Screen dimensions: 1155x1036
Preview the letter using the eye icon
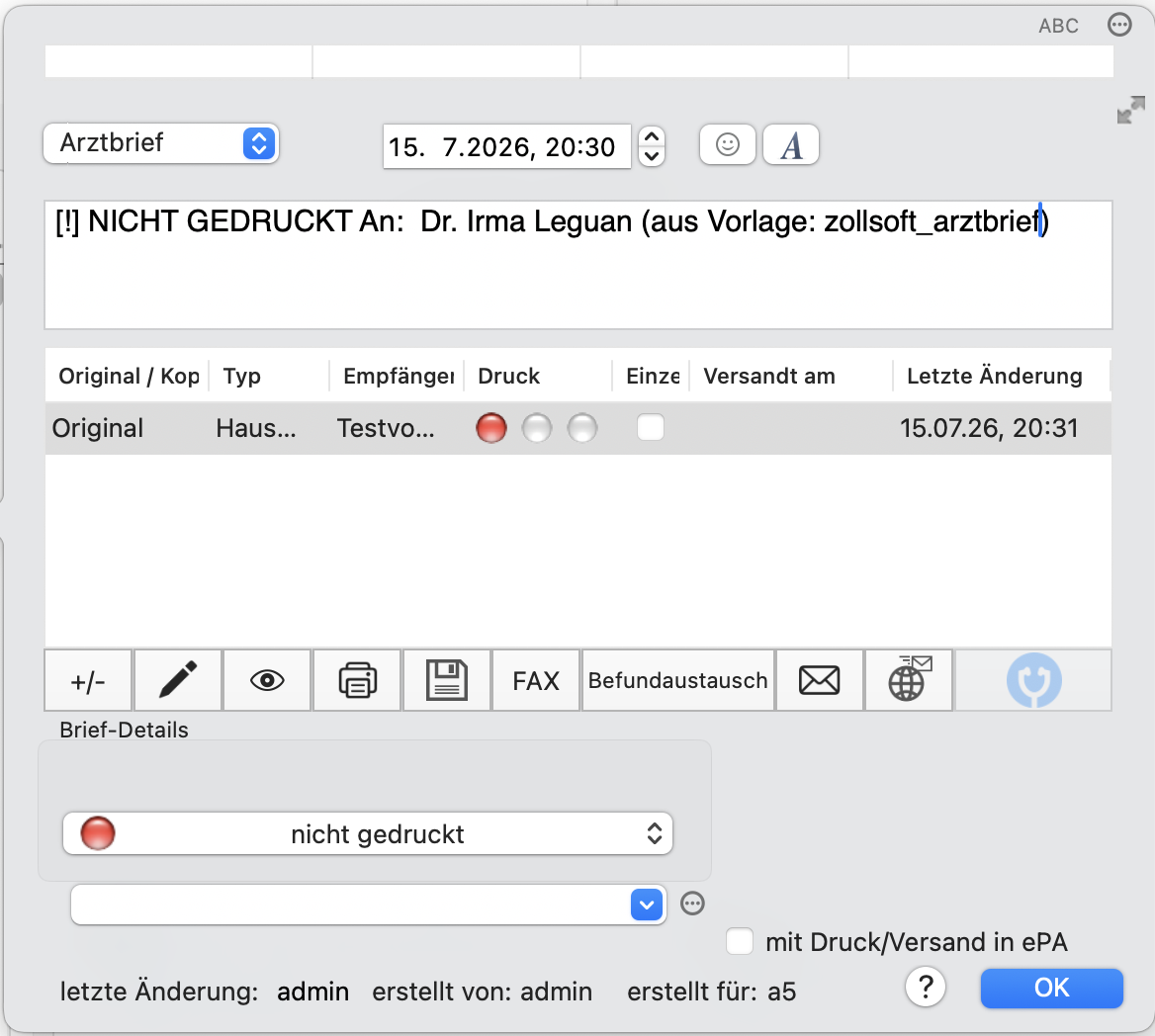coord(267,680)
